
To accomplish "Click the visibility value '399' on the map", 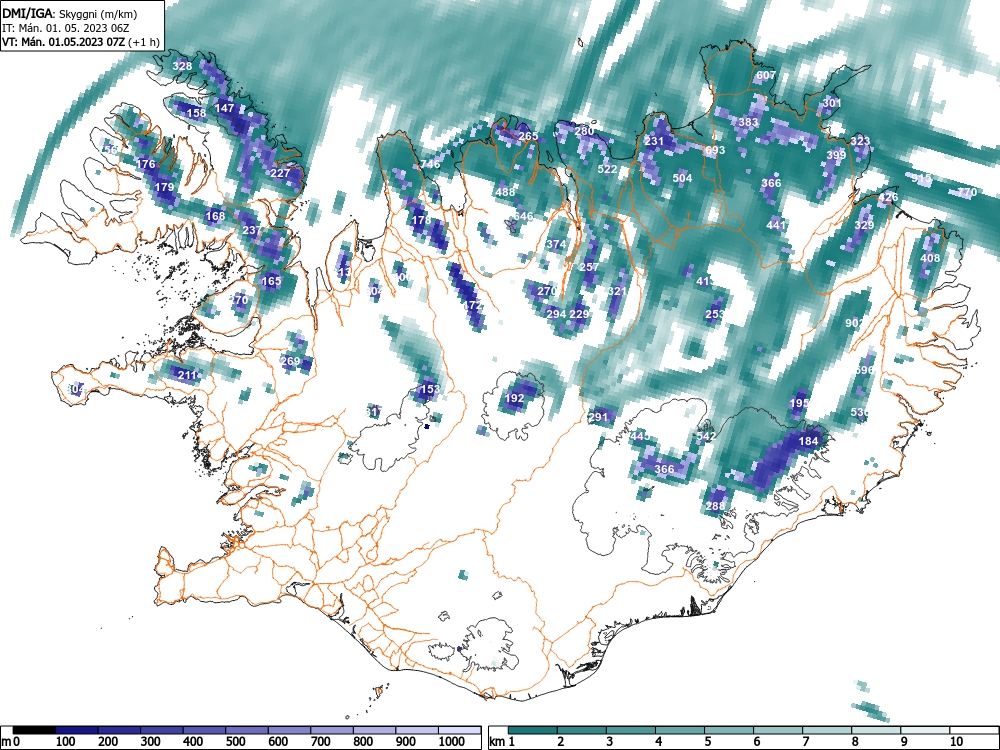I will (x=836, y=155).
